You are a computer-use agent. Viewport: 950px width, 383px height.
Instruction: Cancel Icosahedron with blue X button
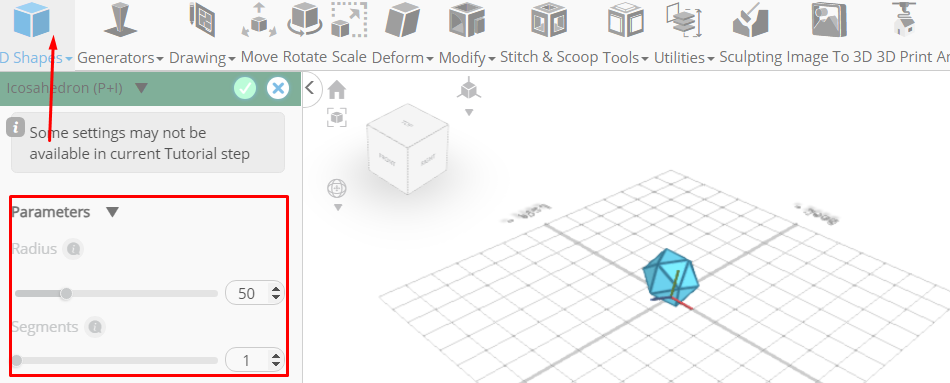click(278, 88)
